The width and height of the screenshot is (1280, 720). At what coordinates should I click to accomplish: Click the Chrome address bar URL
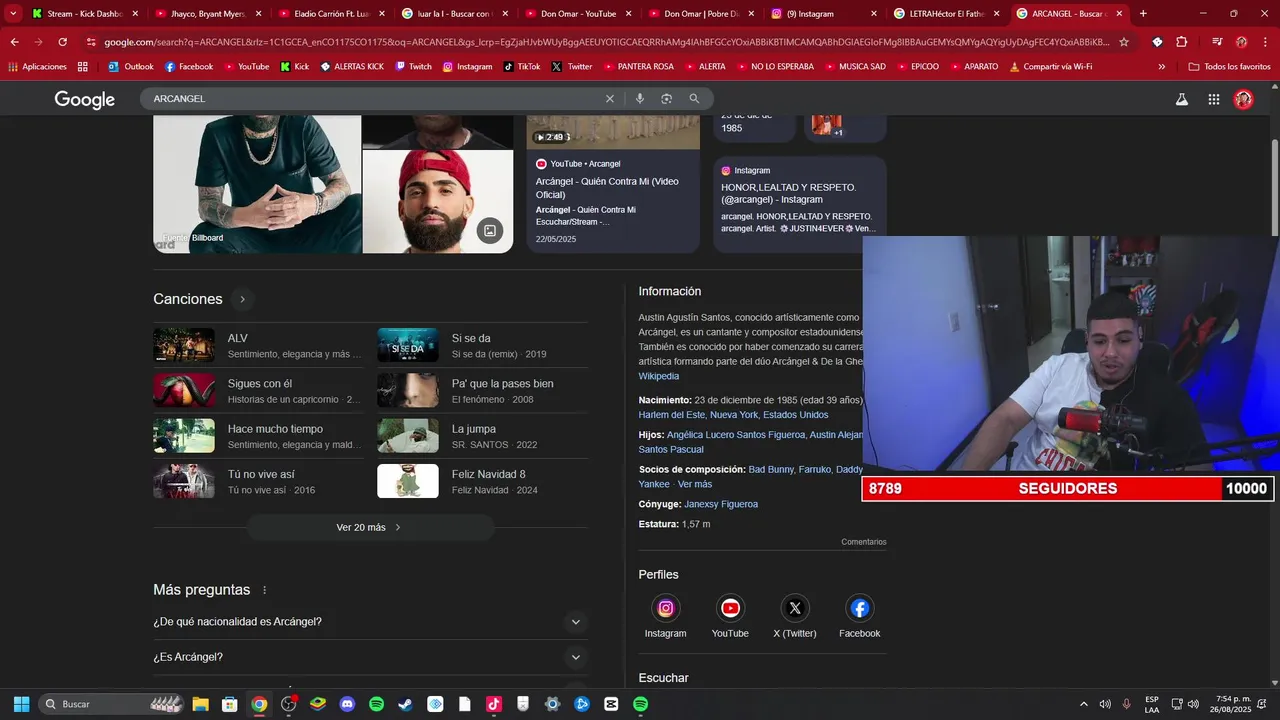[607, 42]
